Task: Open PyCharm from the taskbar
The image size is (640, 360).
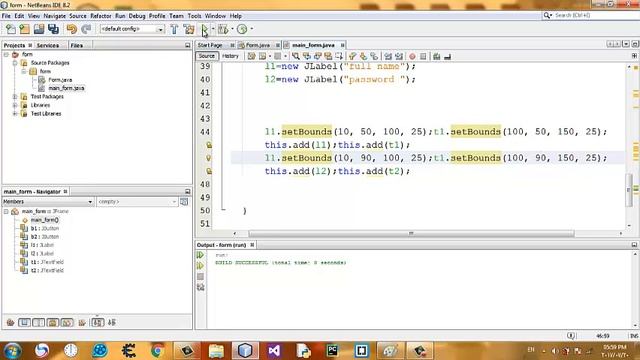Action: click(332, 350)
